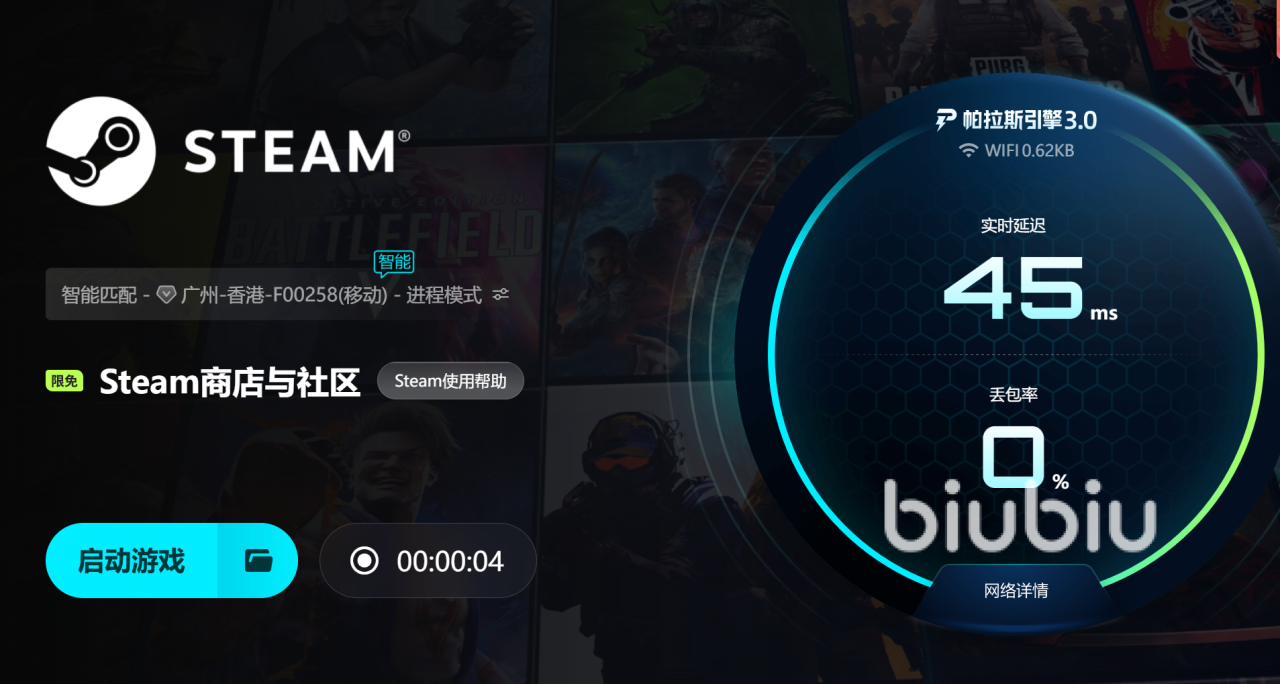
Task: Click the 45 ms real-time latency reading
Action: (1030, 288)
